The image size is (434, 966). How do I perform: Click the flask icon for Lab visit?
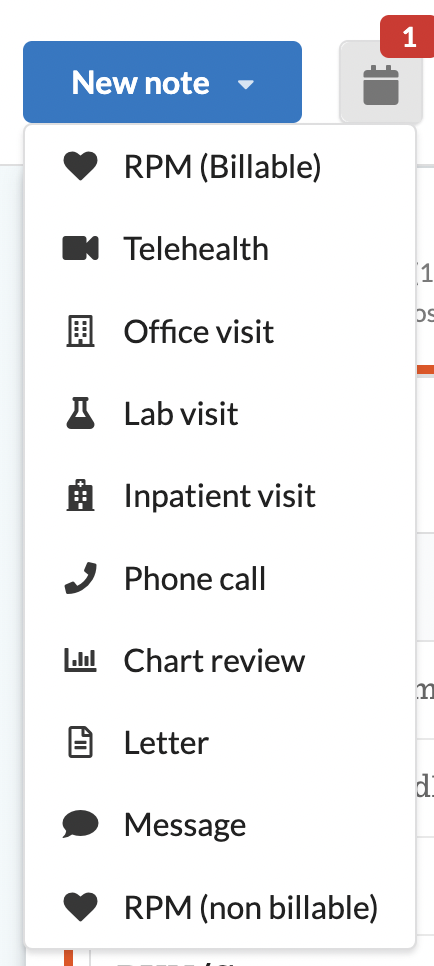[80, 413]
